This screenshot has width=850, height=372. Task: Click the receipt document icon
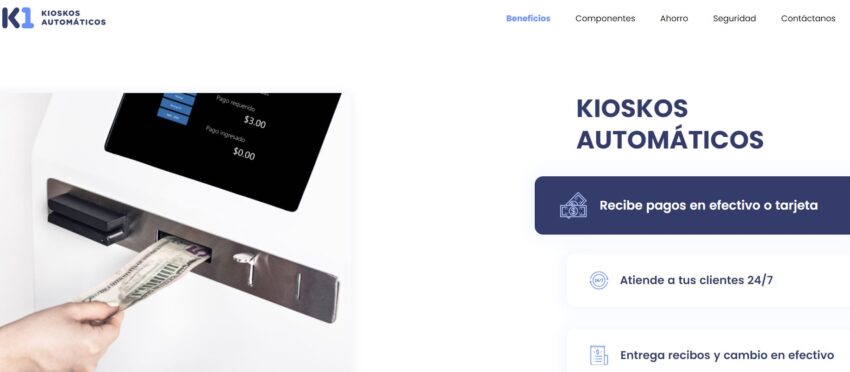[598, 356]
